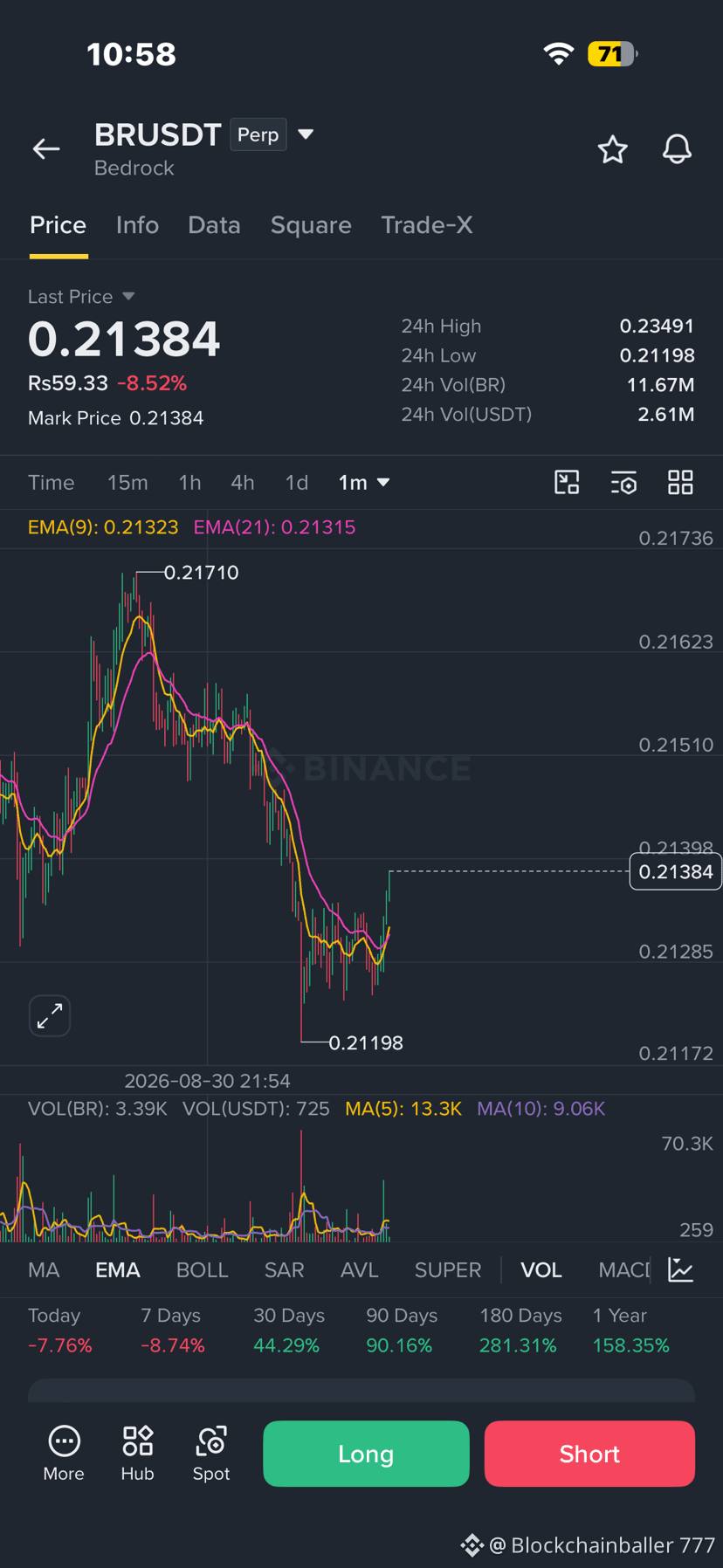Select the Time chart interval
The image size is (723, 1568).
tap(51, 483)
